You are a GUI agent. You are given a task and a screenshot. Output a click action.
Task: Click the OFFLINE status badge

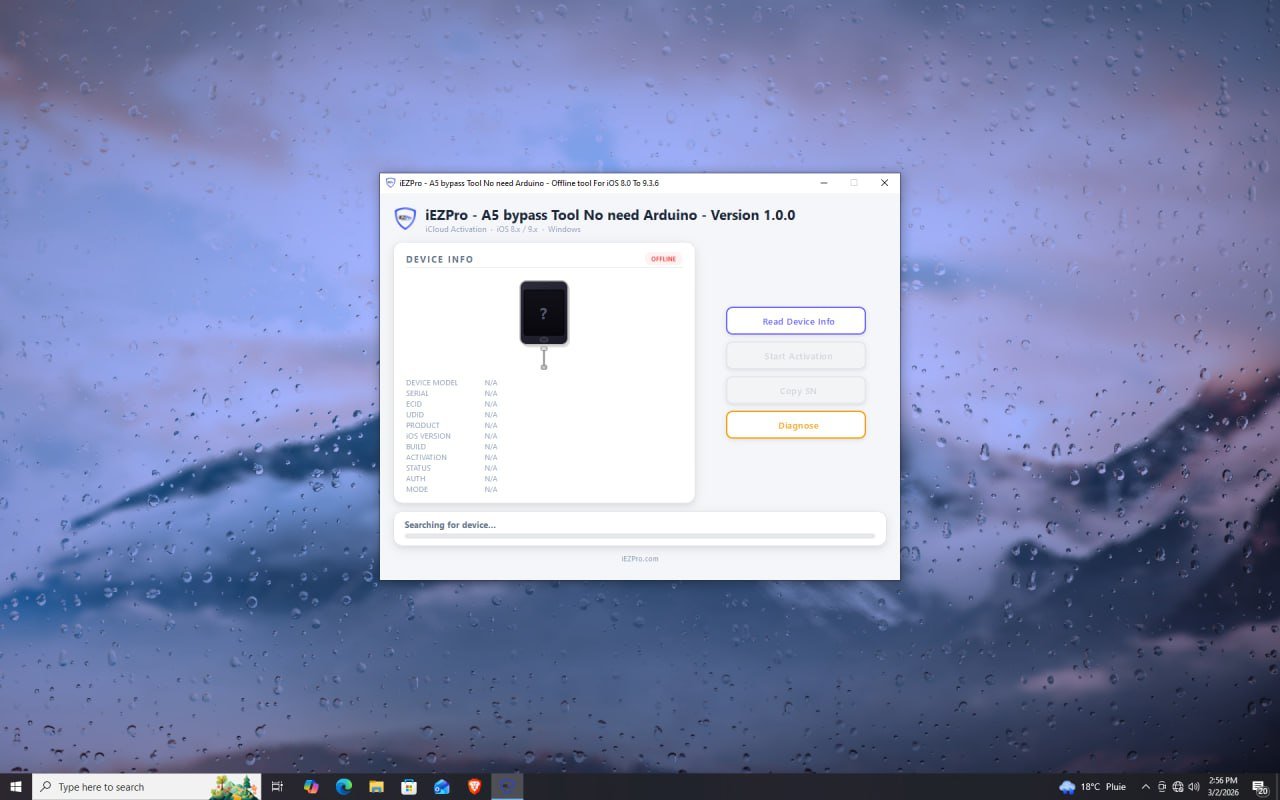click(663, 258)
